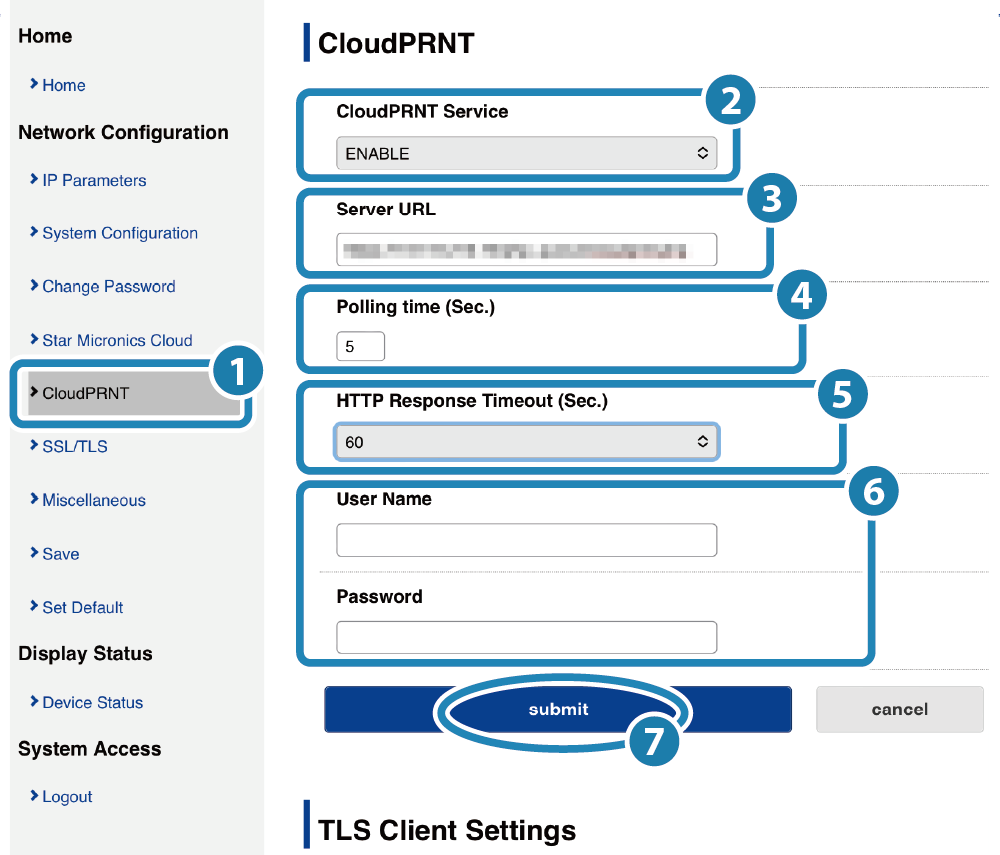The image size is (1000, 855).
Task: Click Save in the sidebar menu
Action: [60, 554]
